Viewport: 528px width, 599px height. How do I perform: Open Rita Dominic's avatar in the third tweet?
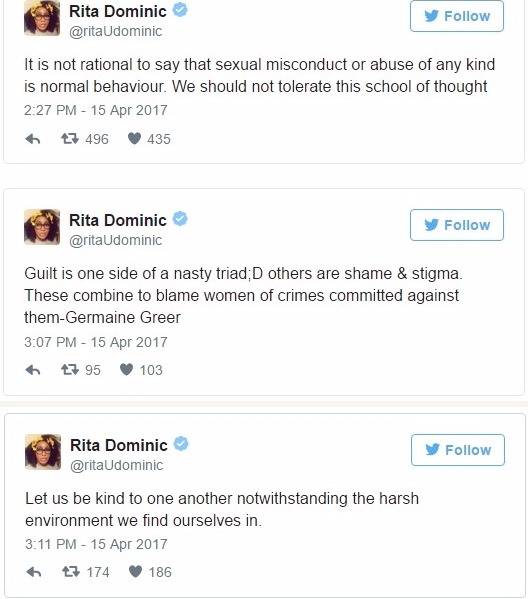point(43,452)
